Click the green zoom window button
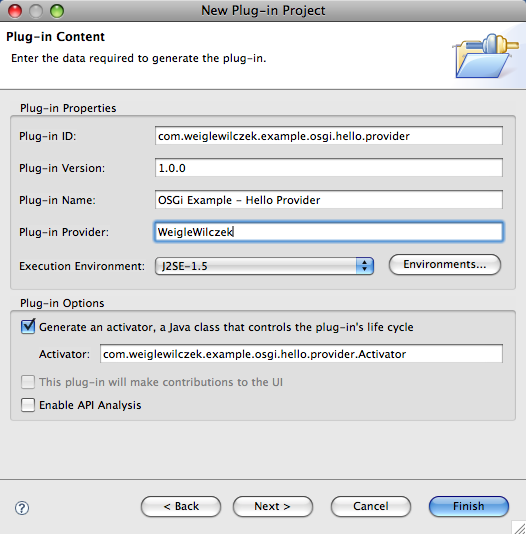This screenshot has width=526, height=534. [57, 11]
